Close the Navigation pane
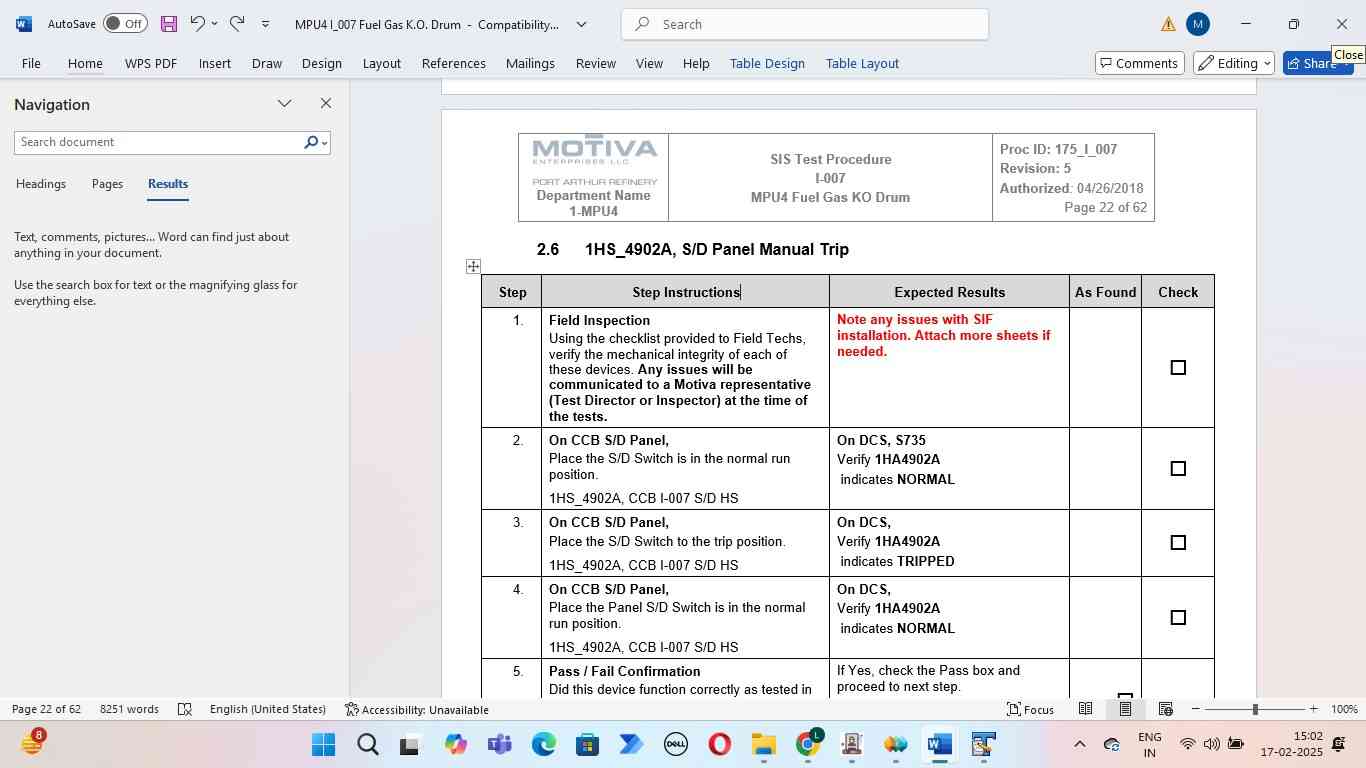 325,103
